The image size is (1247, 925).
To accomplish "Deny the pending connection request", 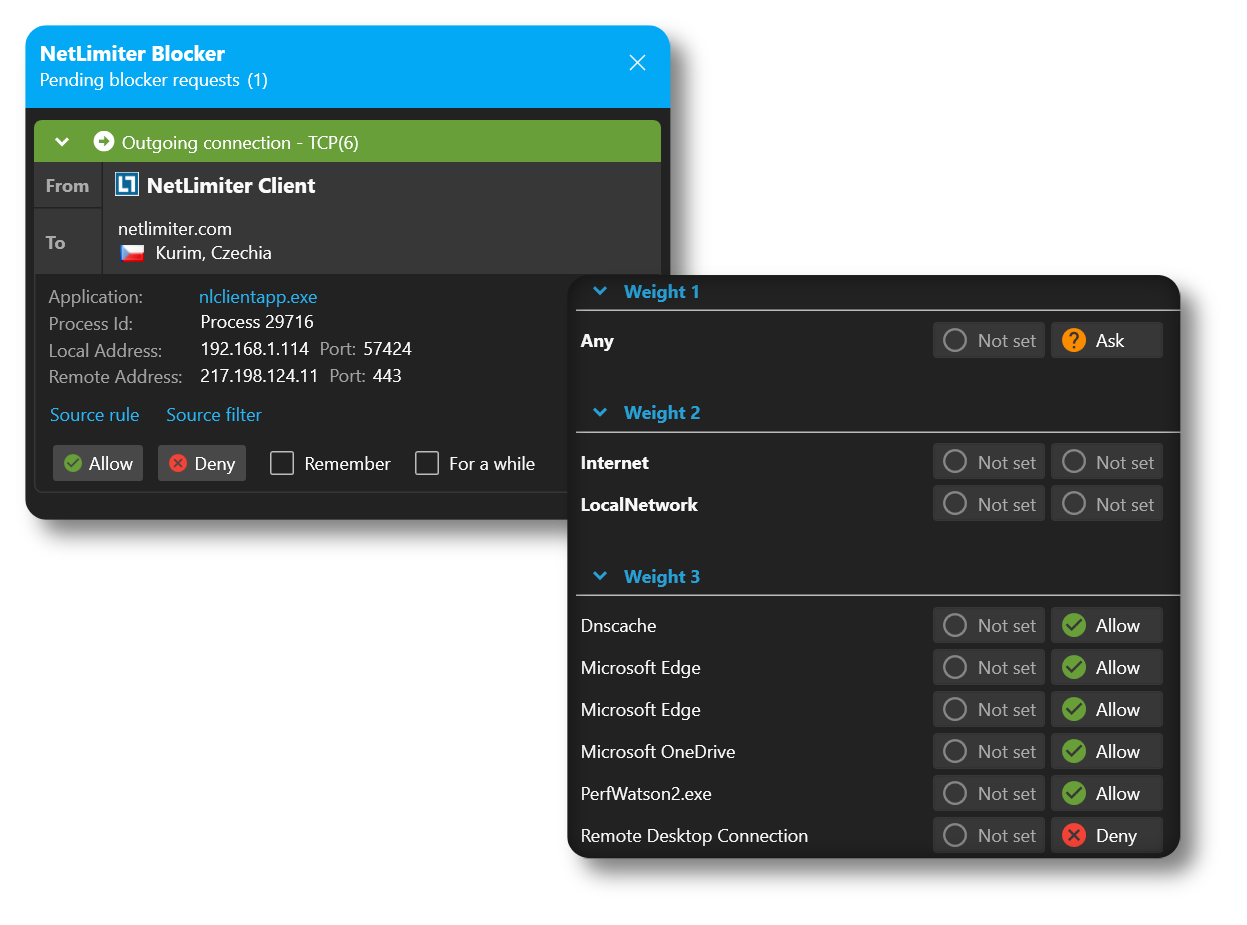I will (x=202, y=463).
